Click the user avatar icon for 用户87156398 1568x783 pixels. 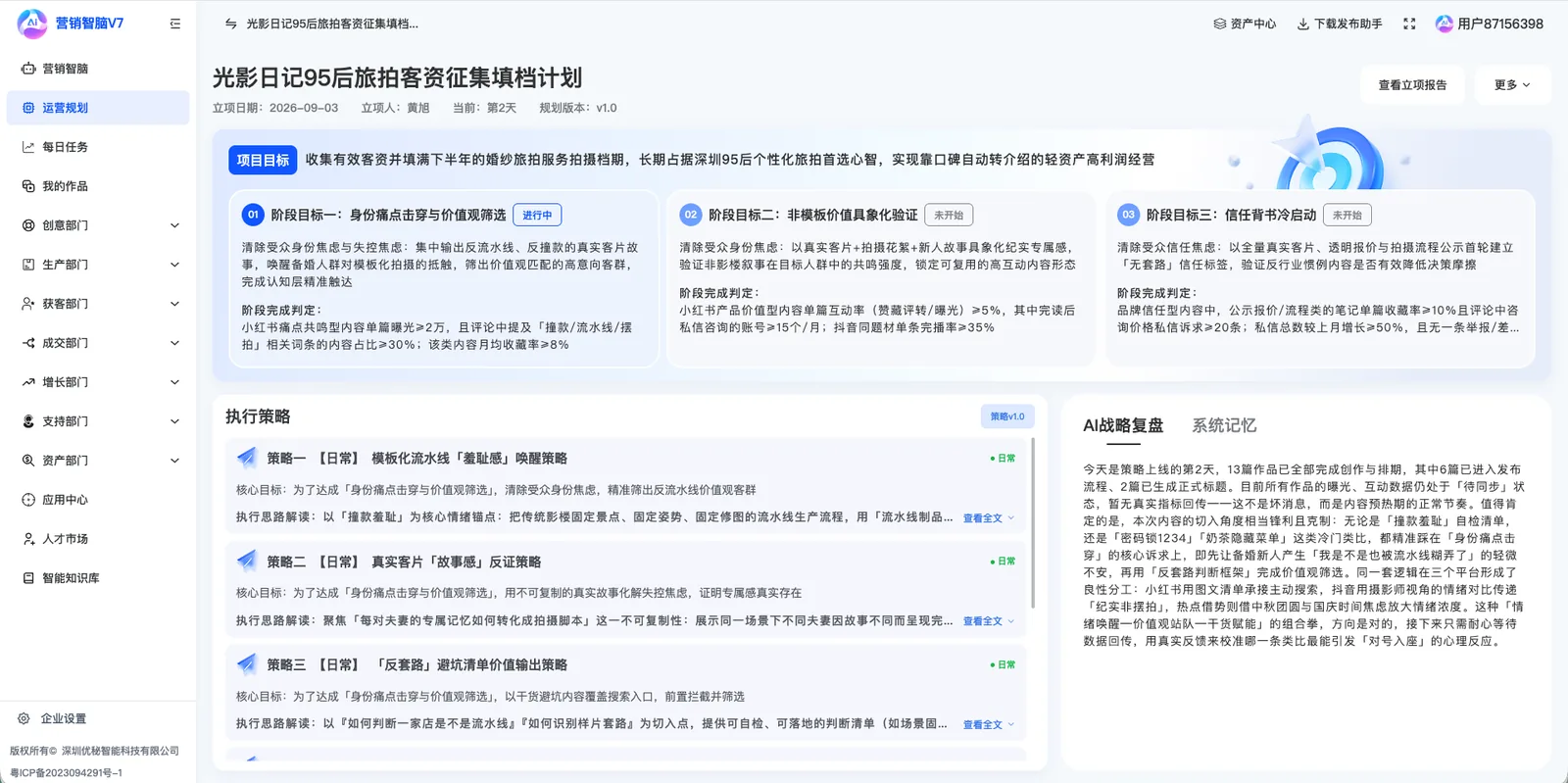pyautogui.click(x=1445, y=24)
